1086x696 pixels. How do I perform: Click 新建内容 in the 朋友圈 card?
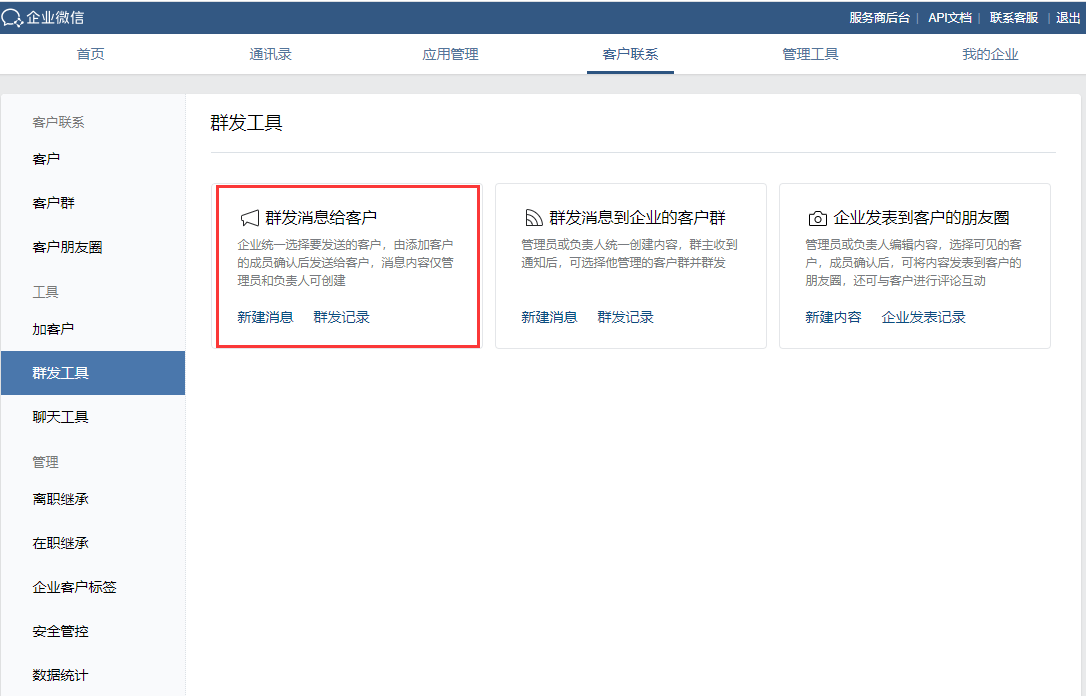833,317
